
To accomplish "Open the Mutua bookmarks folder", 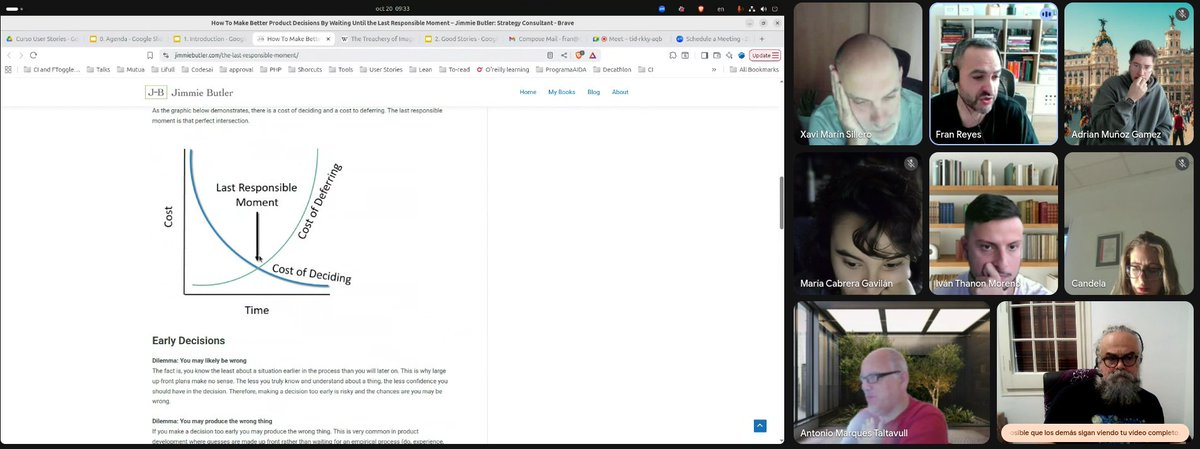I will tap(129, 70).
